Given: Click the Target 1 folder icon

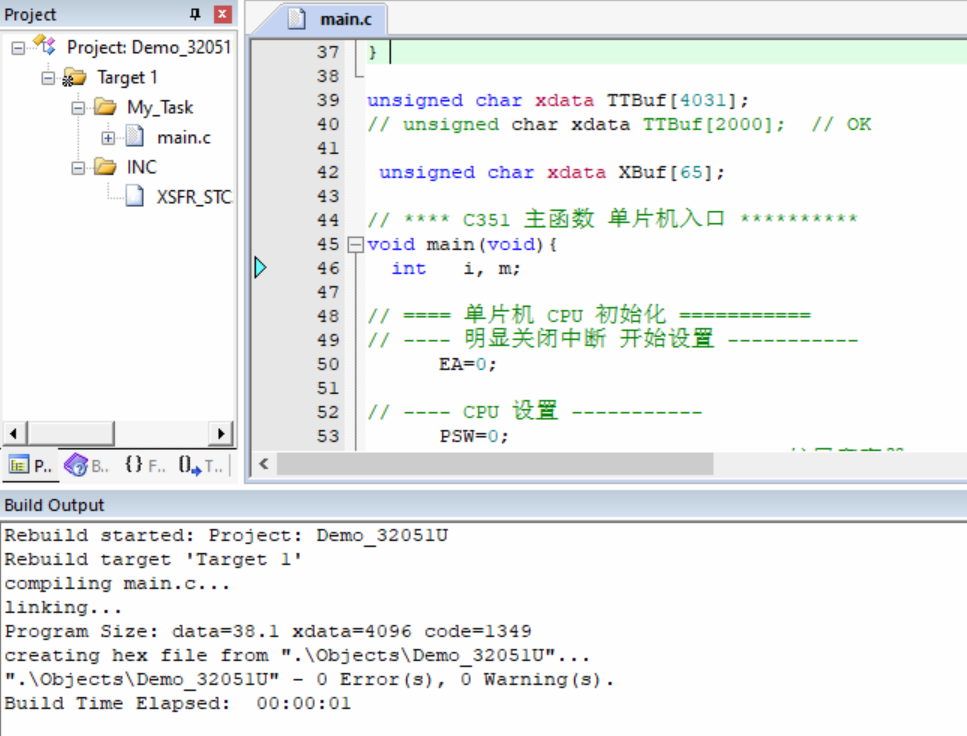Looking at the screenshot, I should point(75,78).
